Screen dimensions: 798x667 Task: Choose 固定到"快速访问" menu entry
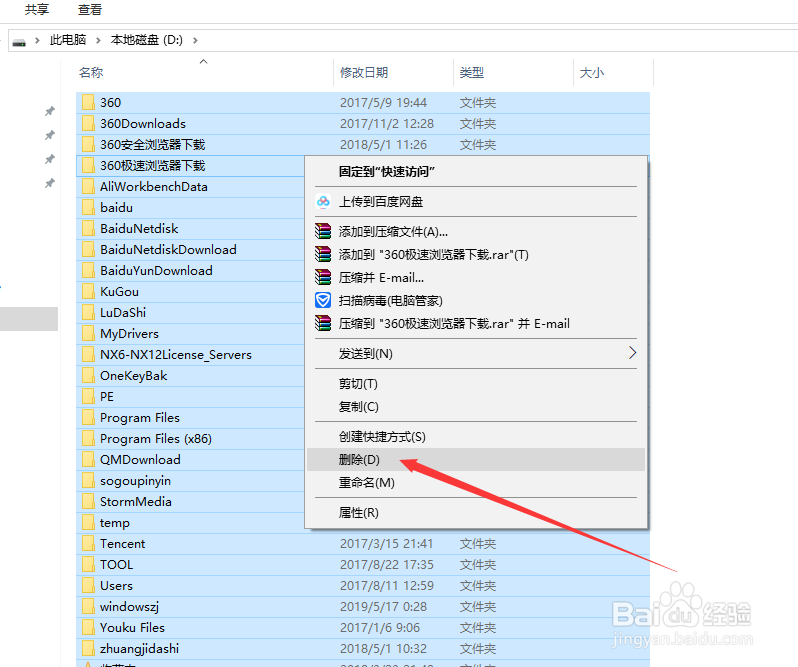476,171
